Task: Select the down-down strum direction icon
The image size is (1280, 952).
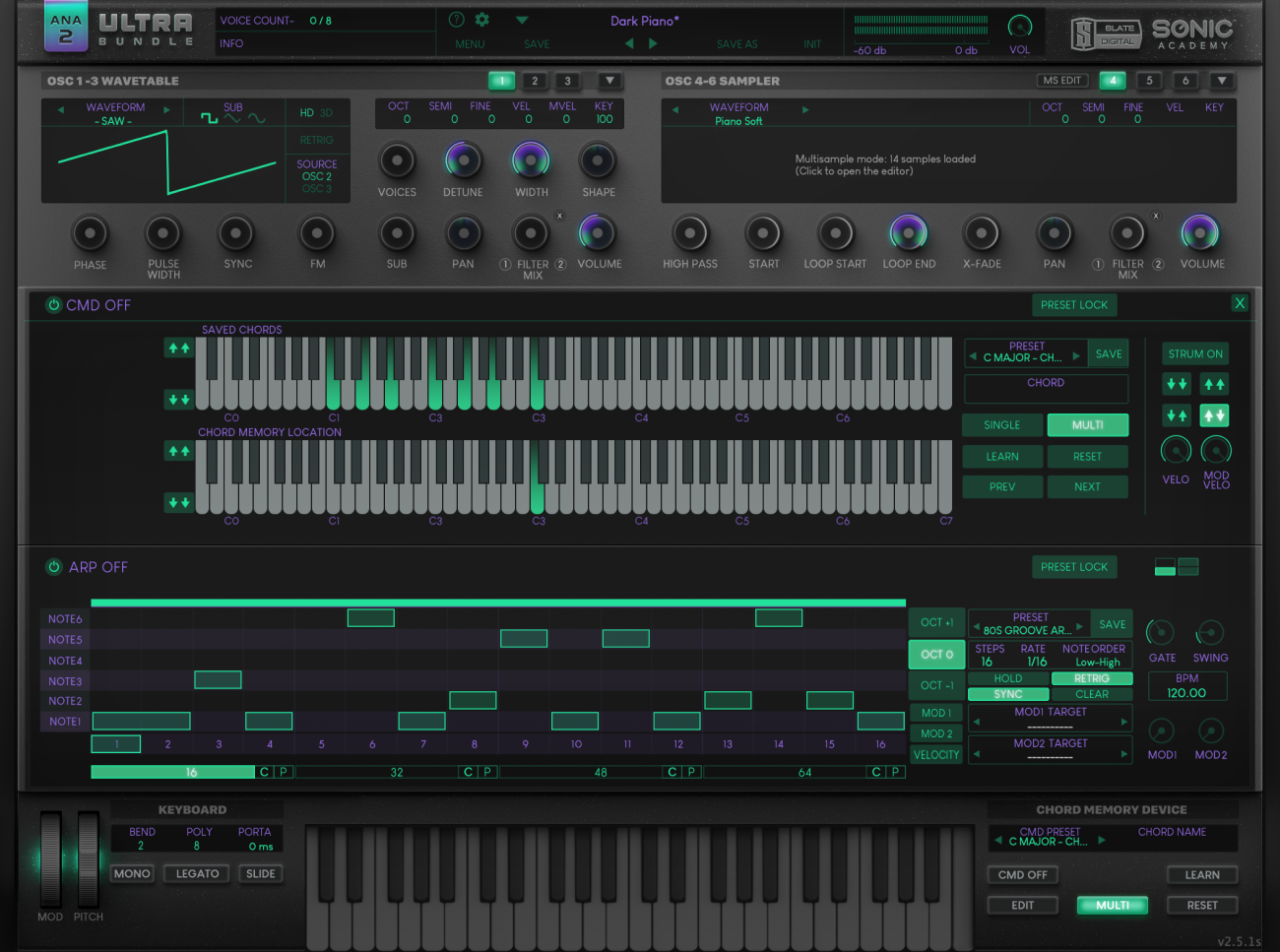Action: click(1177, 384)
